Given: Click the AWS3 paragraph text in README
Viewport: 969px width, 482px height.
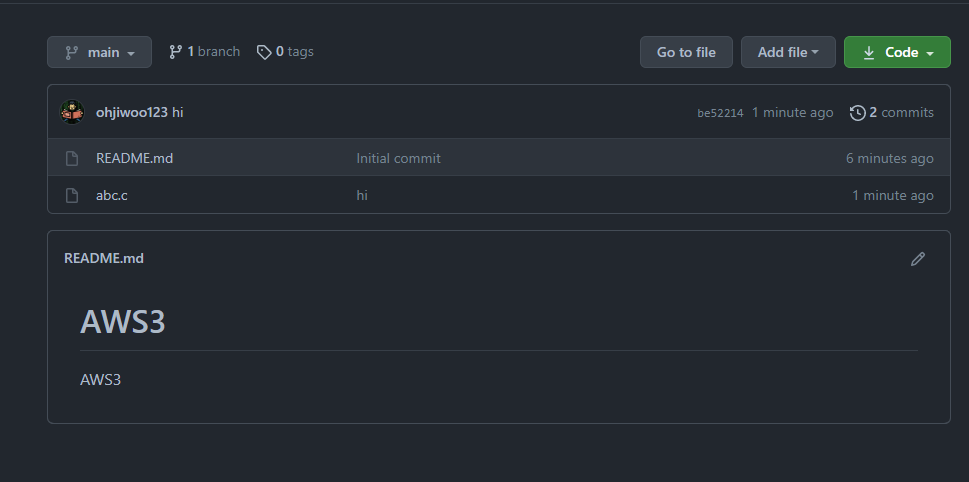Looking at the screenshot, I should click(x=101, y=379).
